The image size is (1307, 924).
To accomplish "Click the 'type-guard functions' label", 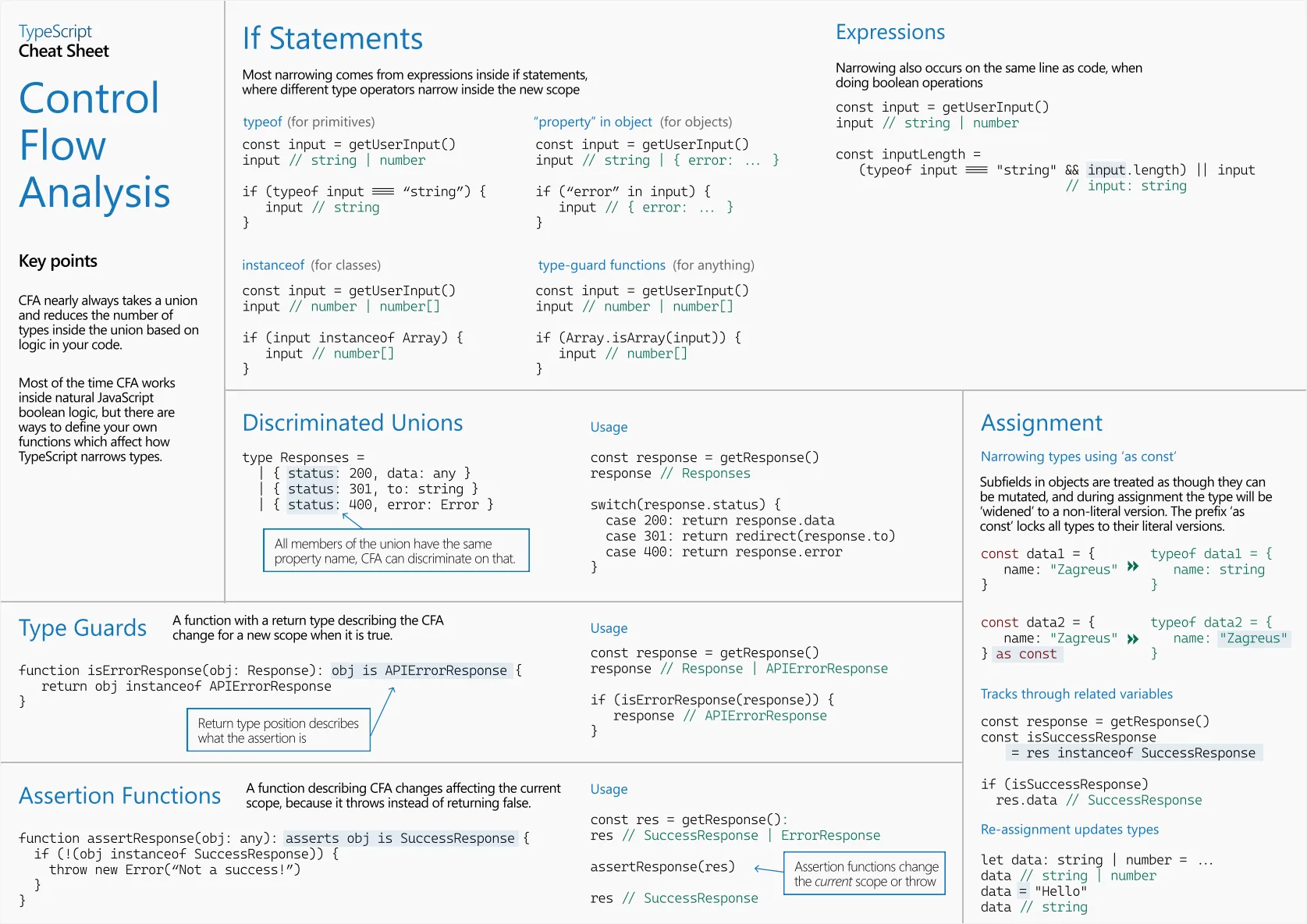I will point(602,265).
